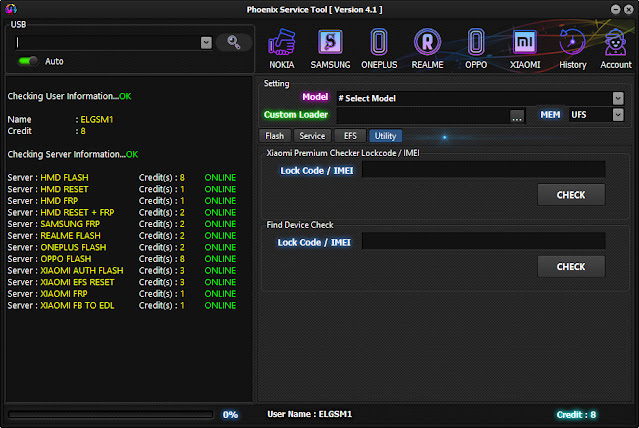Click the XIAOMI EFS RESET server name
This screenshot has width=639, height=428.
click(77, 282)
